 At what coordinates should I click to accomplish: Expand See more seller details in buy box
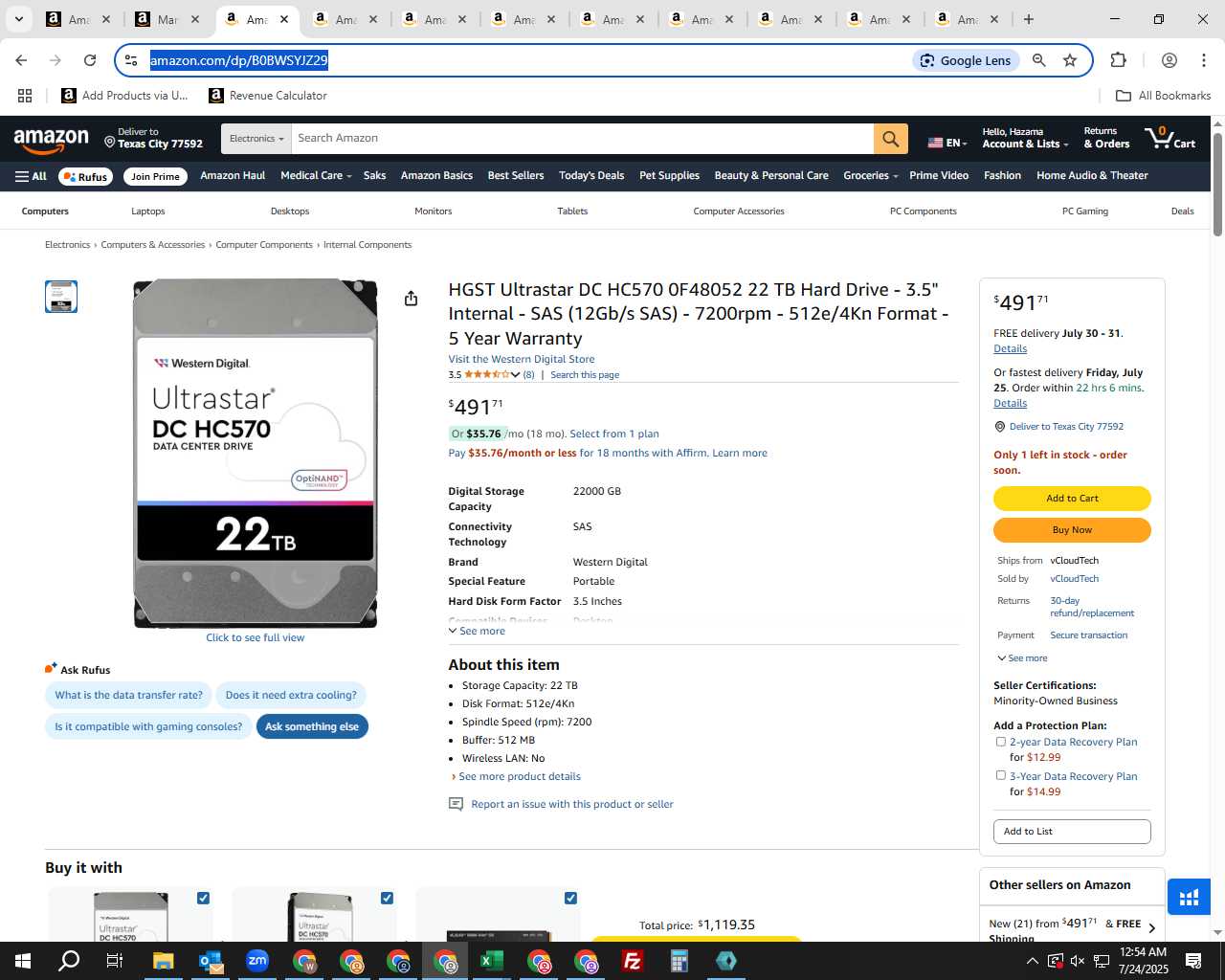click(x=1022, y=658)
